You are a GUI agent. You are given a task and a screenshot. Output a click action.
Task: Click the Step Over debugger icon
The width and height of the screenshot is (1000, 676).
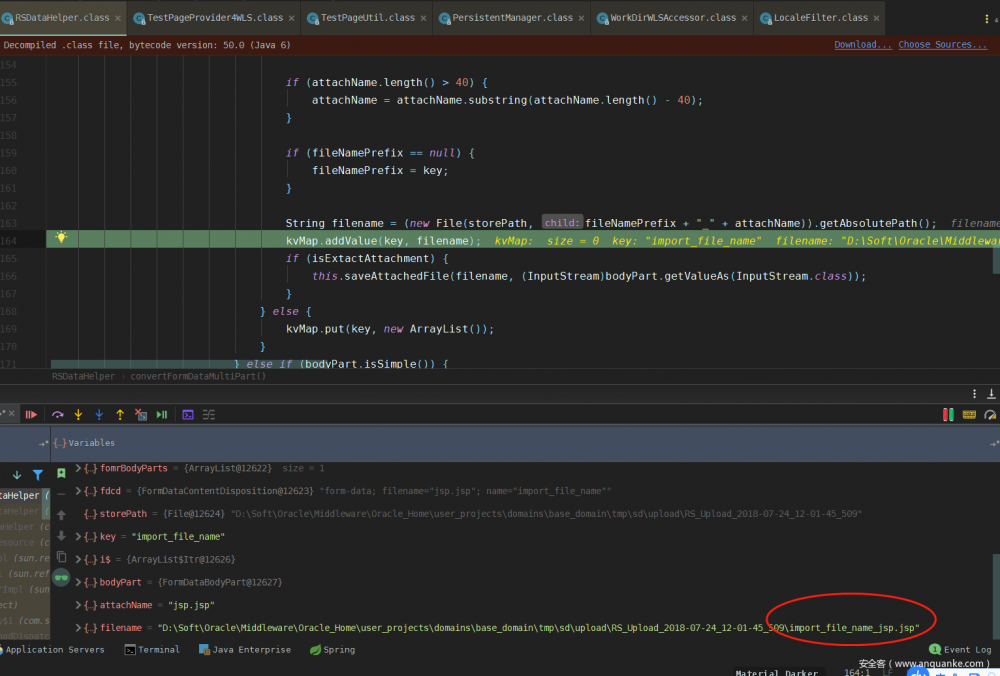tap(57, 414)
